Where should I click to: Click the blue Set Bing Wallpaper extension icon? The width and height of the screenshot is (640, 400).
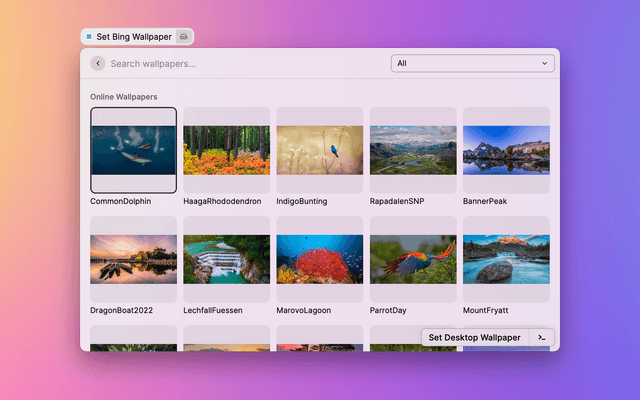(89, 36)
